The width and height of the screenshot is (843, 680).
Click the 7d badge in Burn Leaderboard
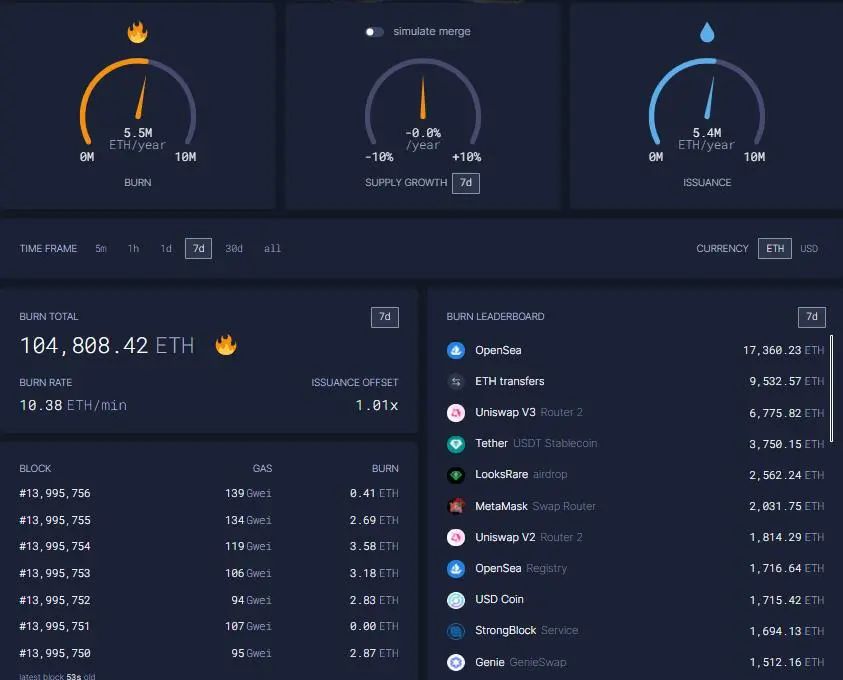[812, 317]
